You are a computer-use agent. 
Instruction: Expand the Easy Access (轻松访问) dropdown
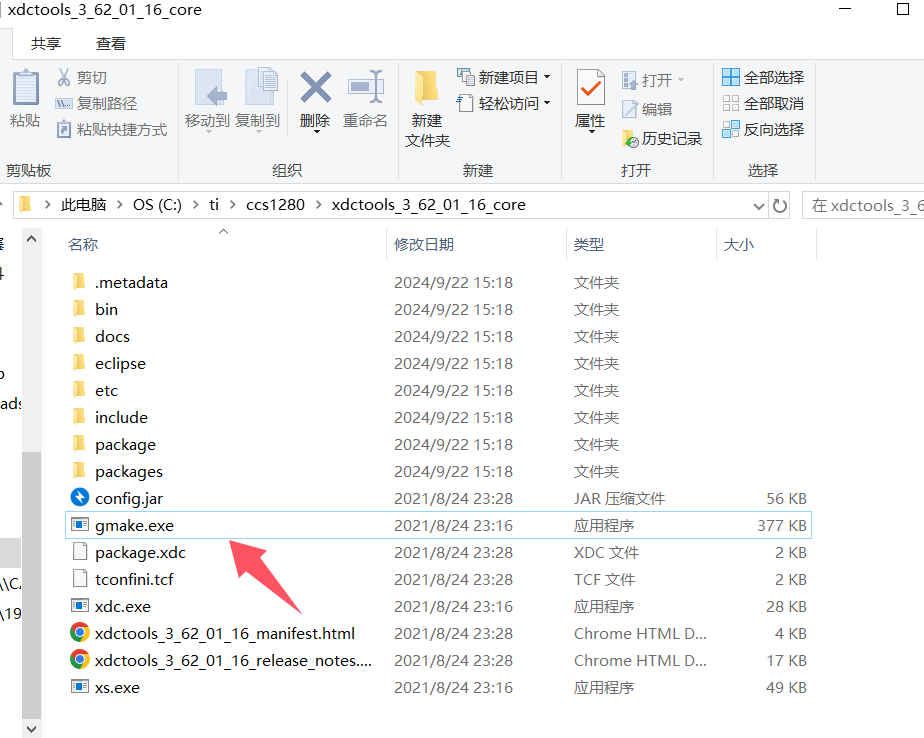click(548, 103)
